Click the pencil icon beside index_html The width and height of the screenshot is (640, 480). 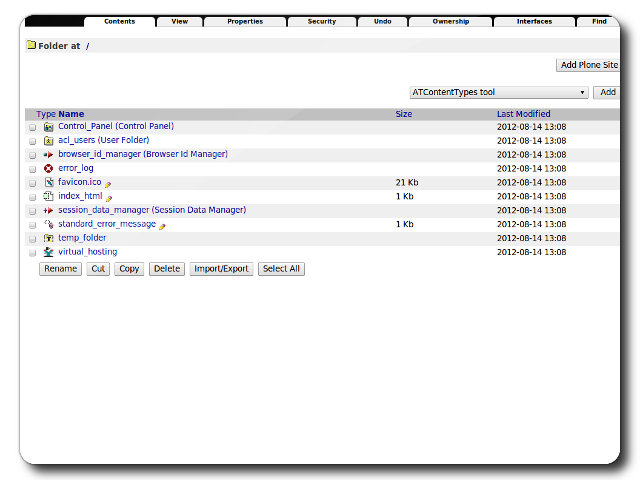pyautogui.click(x=109, y=198)
